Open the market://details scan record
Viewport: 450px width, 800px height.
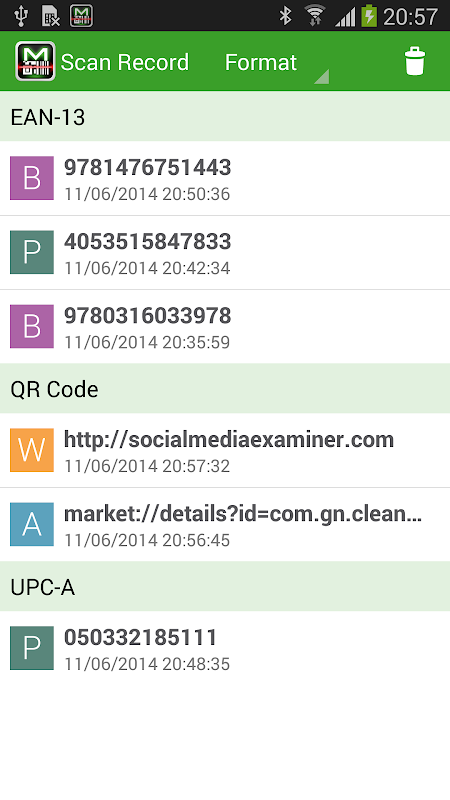click(x=225, y=524)
